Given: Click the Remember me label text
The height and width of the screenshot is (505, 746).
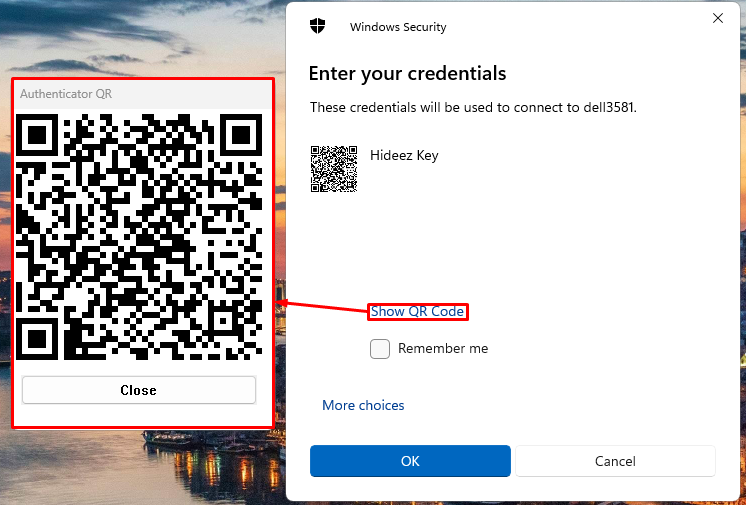Looking at the screenshot, I should 443,349.
